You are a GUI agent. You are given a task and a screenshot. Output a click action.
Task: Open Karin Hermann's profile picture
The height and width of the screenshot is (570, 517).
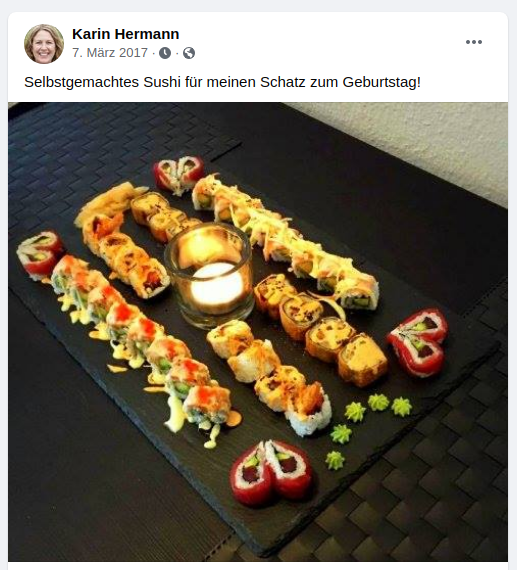coord(44,44)
